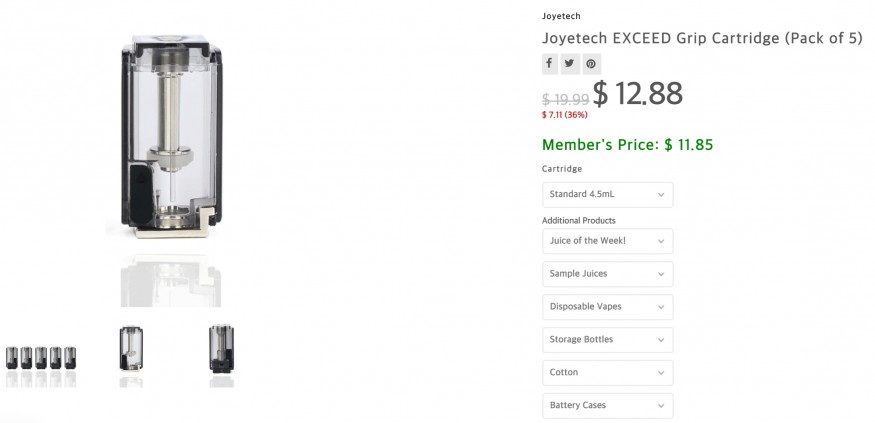Expand the Disposable Vapes dropdown

607,307
